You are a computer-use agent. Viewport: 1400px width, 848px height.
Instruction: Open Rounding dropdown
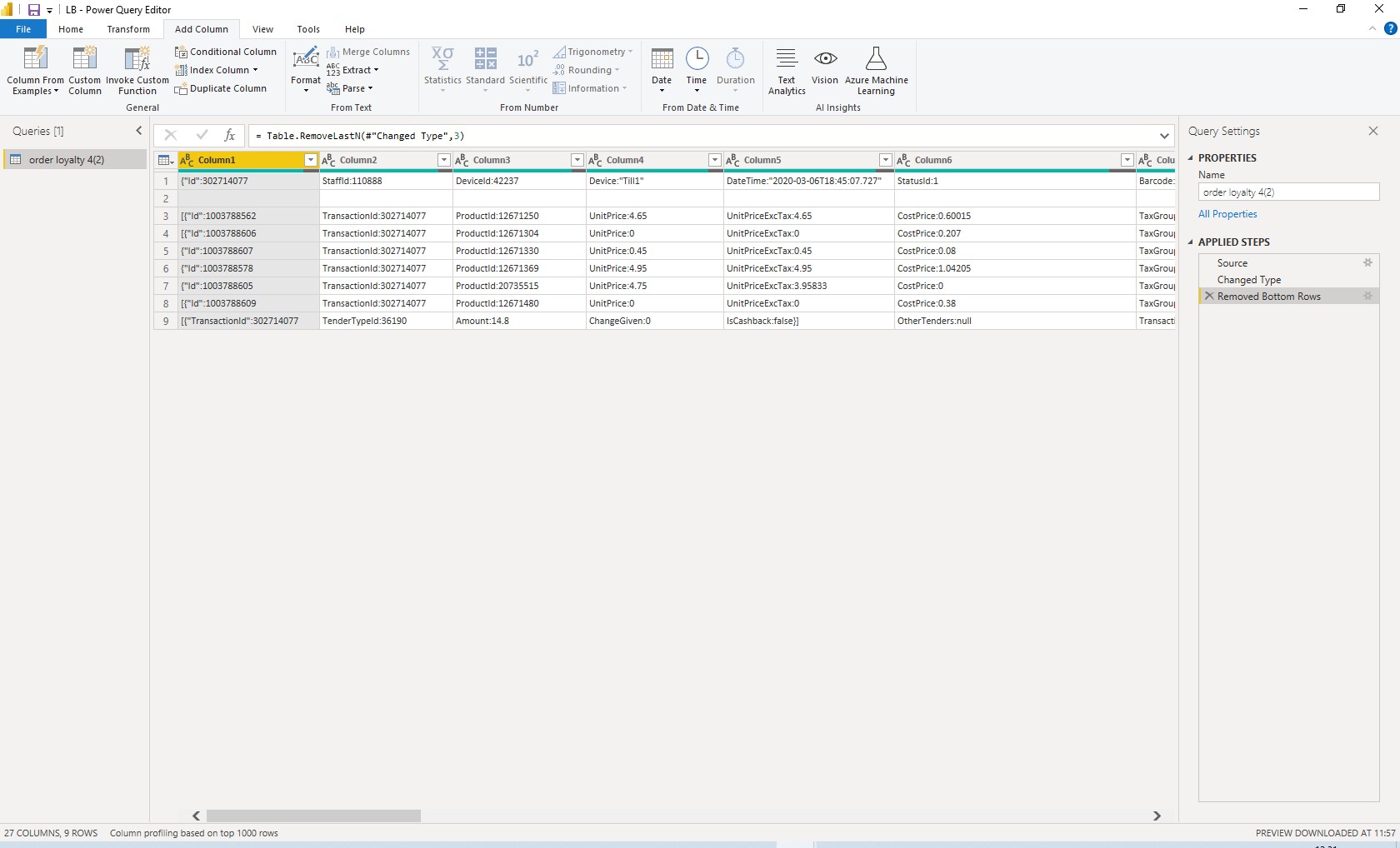[x=586, y=70]
